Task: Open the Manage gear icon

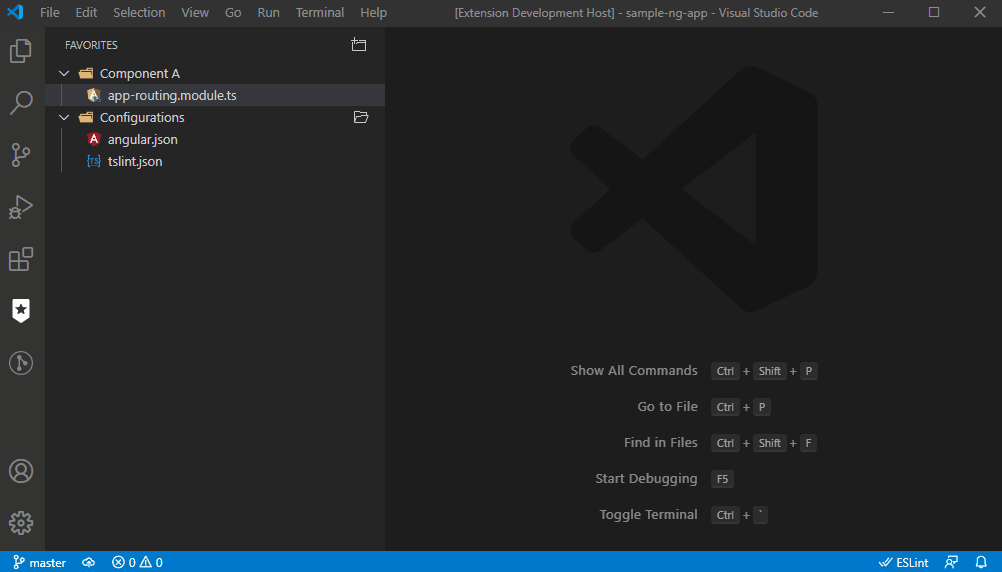Action: [x=20, y=523]
